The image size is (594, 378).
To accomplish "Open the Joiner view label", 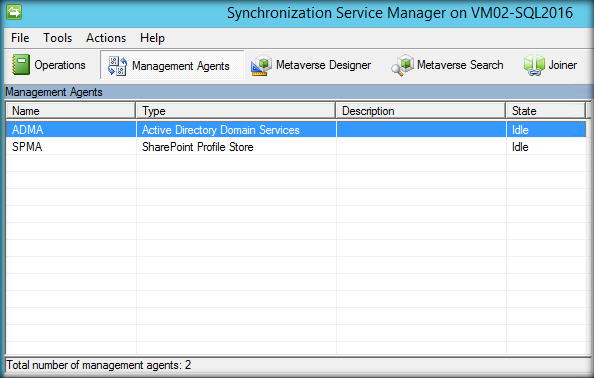I will tap(563, 65).
